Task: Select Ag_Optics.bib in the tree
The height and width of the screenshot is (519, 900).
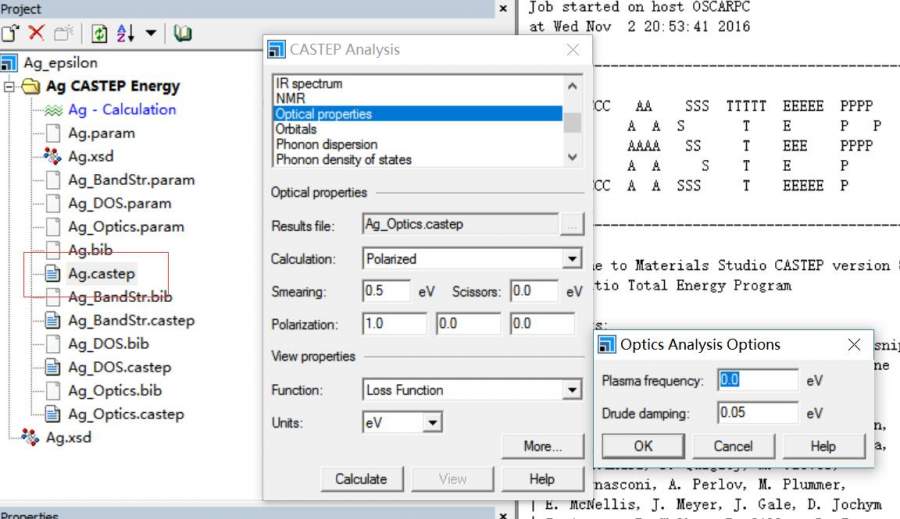Action: click(x=115, y=391)
